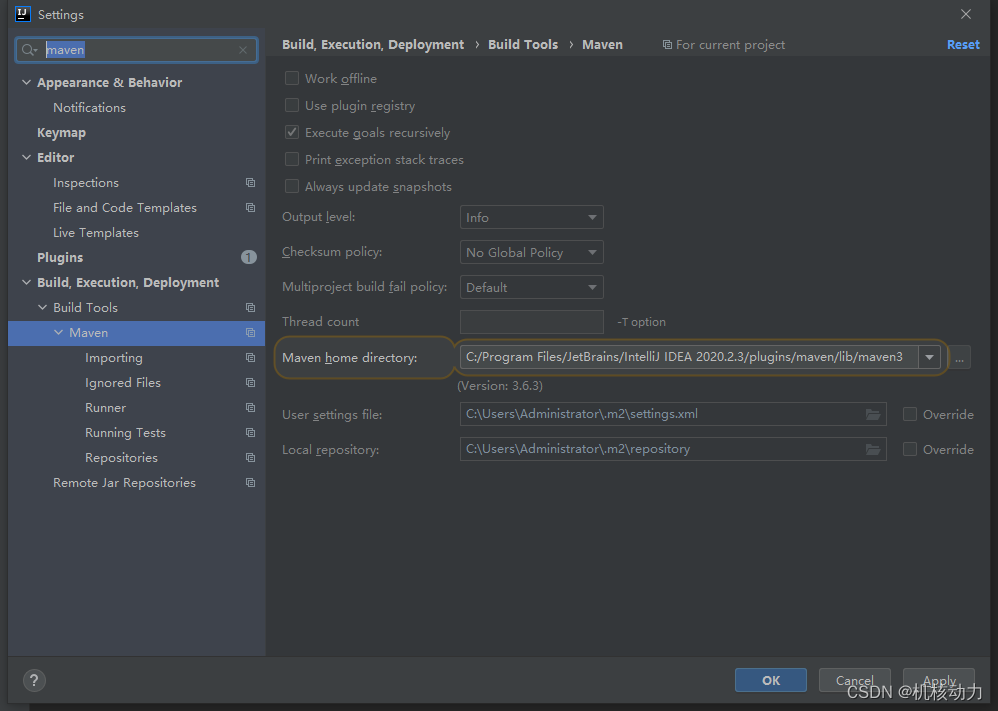Click the project-level icon beside File and Code Templates

point(250,208)
